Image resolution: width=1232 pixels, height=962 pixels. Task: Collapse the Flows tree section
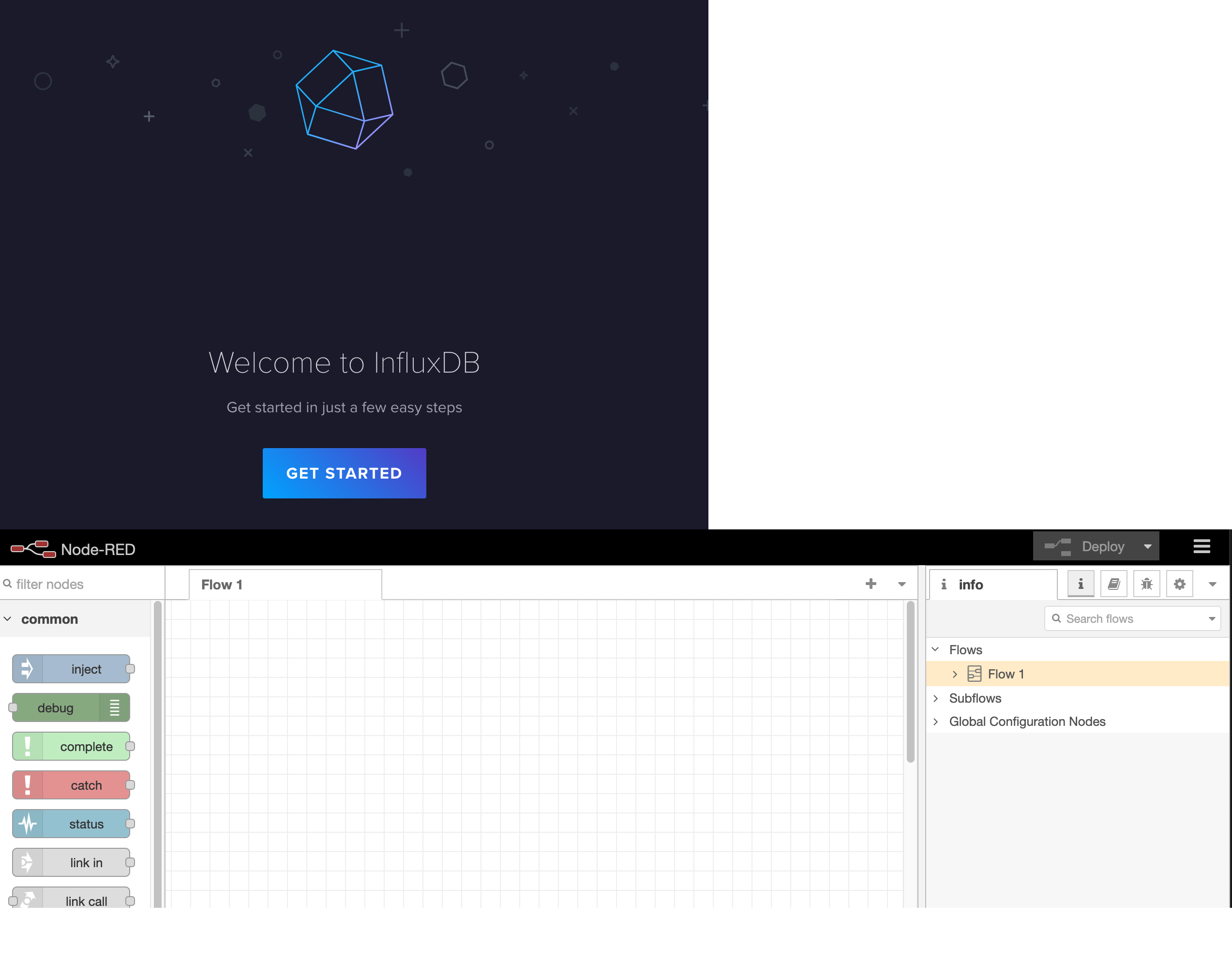click(936, 649)
